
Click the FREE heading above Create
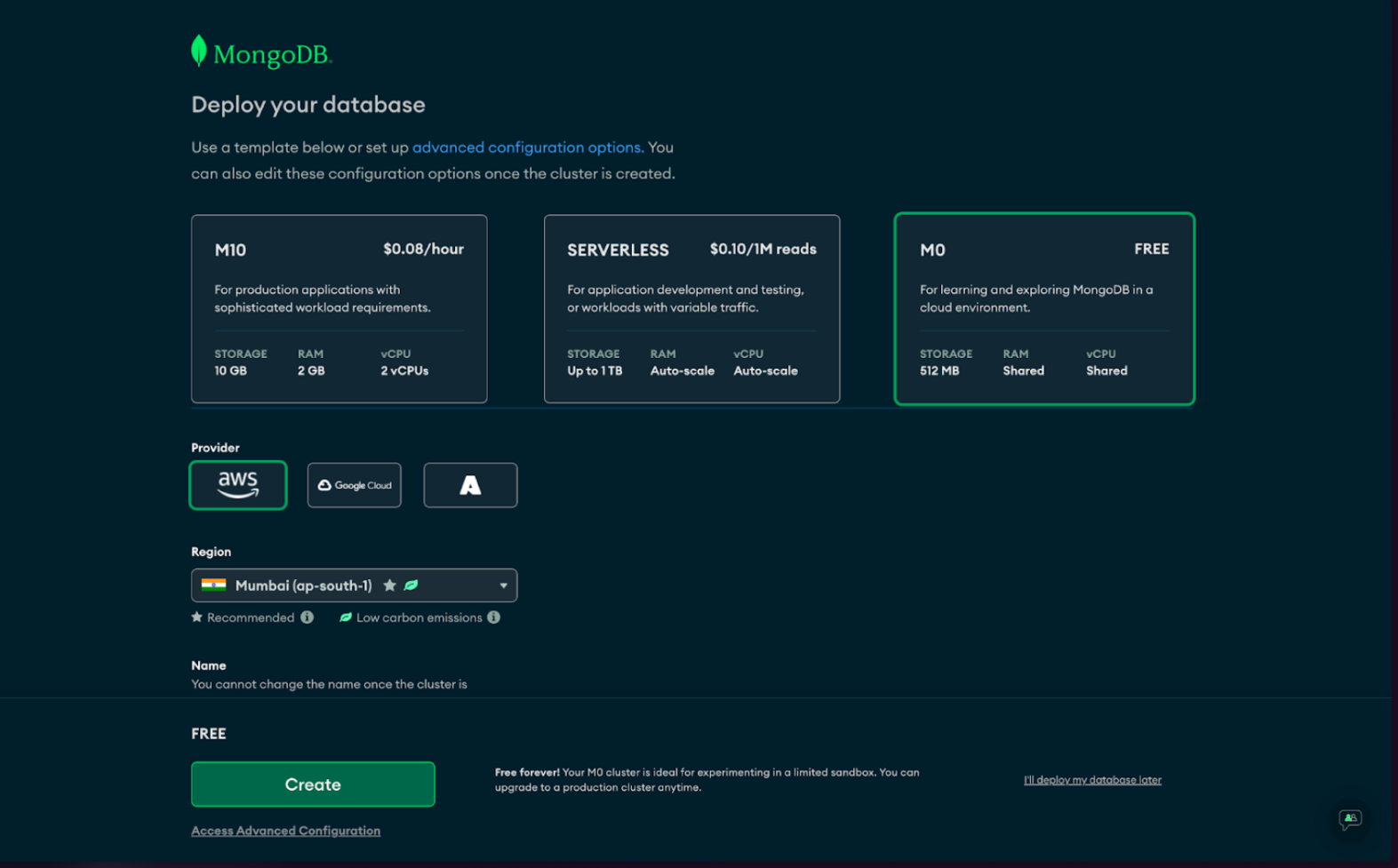pyautogui.click(x=209, y=734)
